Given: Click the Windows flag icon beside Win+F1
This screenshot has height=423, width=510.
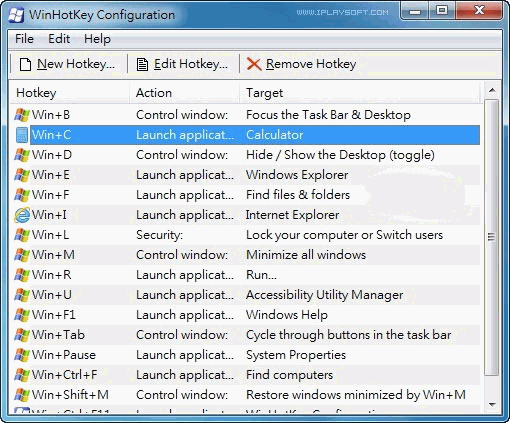Looking at the screenshot, I should pos(22,315).
